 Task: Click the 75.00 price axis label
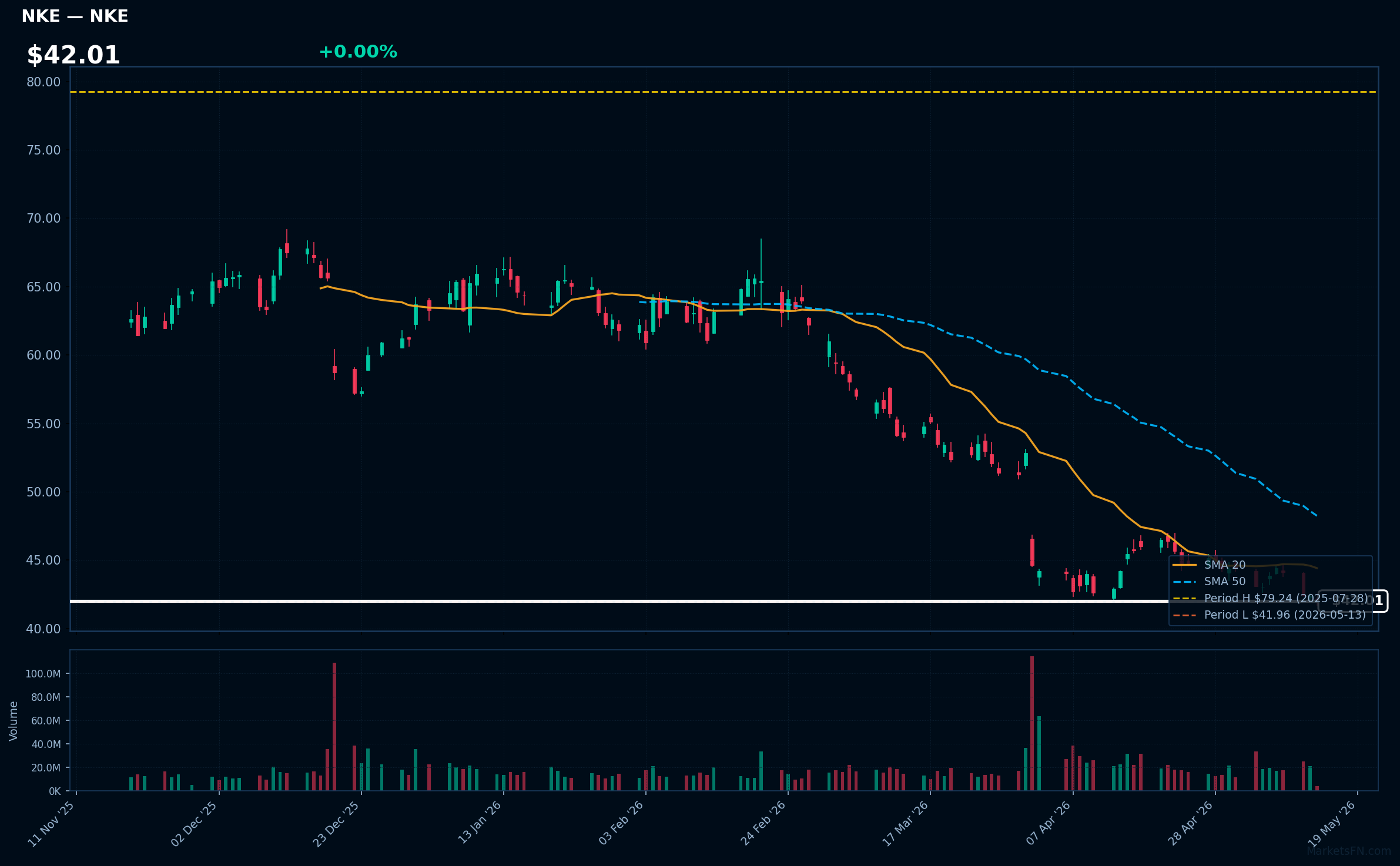coord(43,150)
